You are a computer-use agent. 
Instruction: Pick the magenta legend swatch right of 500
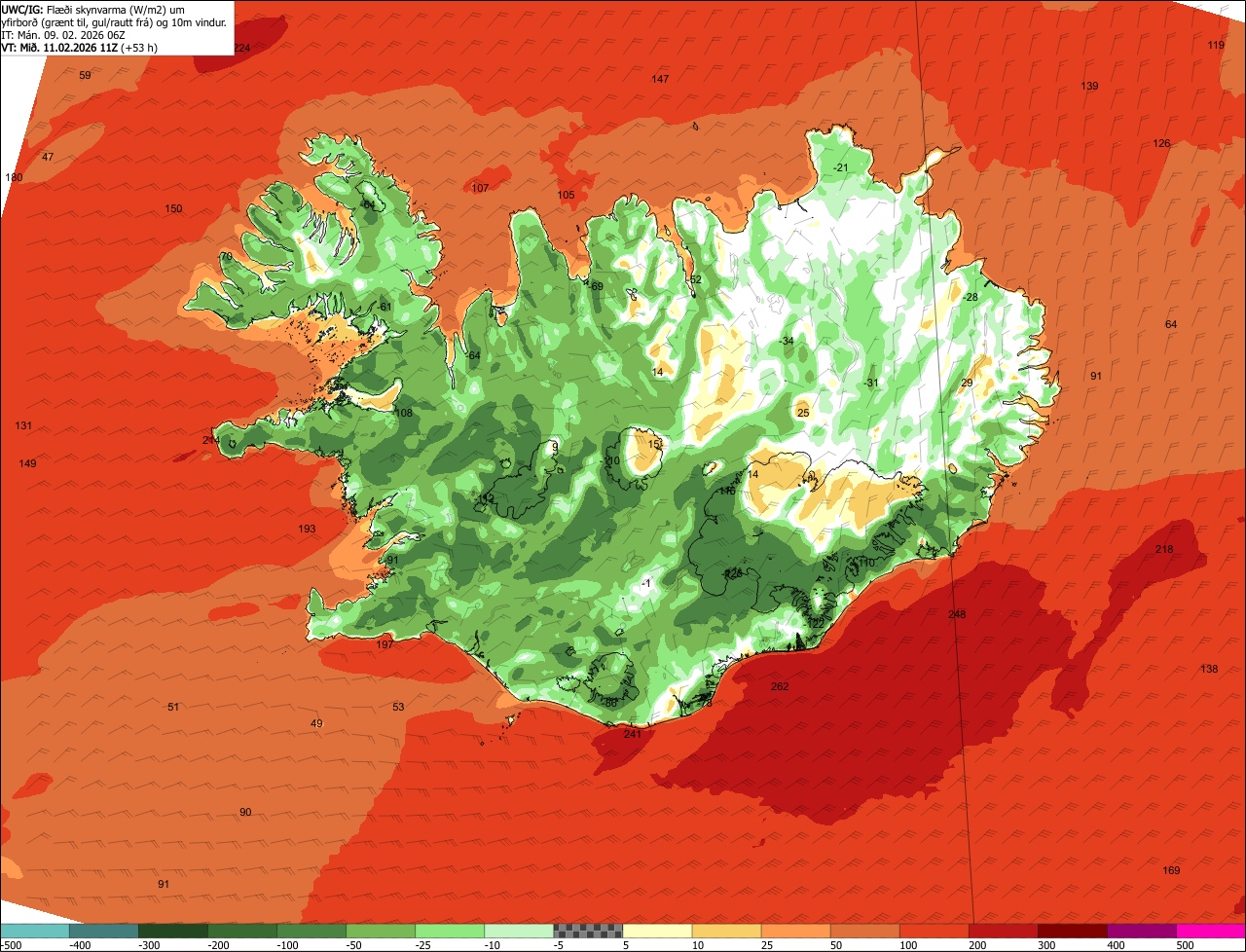point(1211,931)
